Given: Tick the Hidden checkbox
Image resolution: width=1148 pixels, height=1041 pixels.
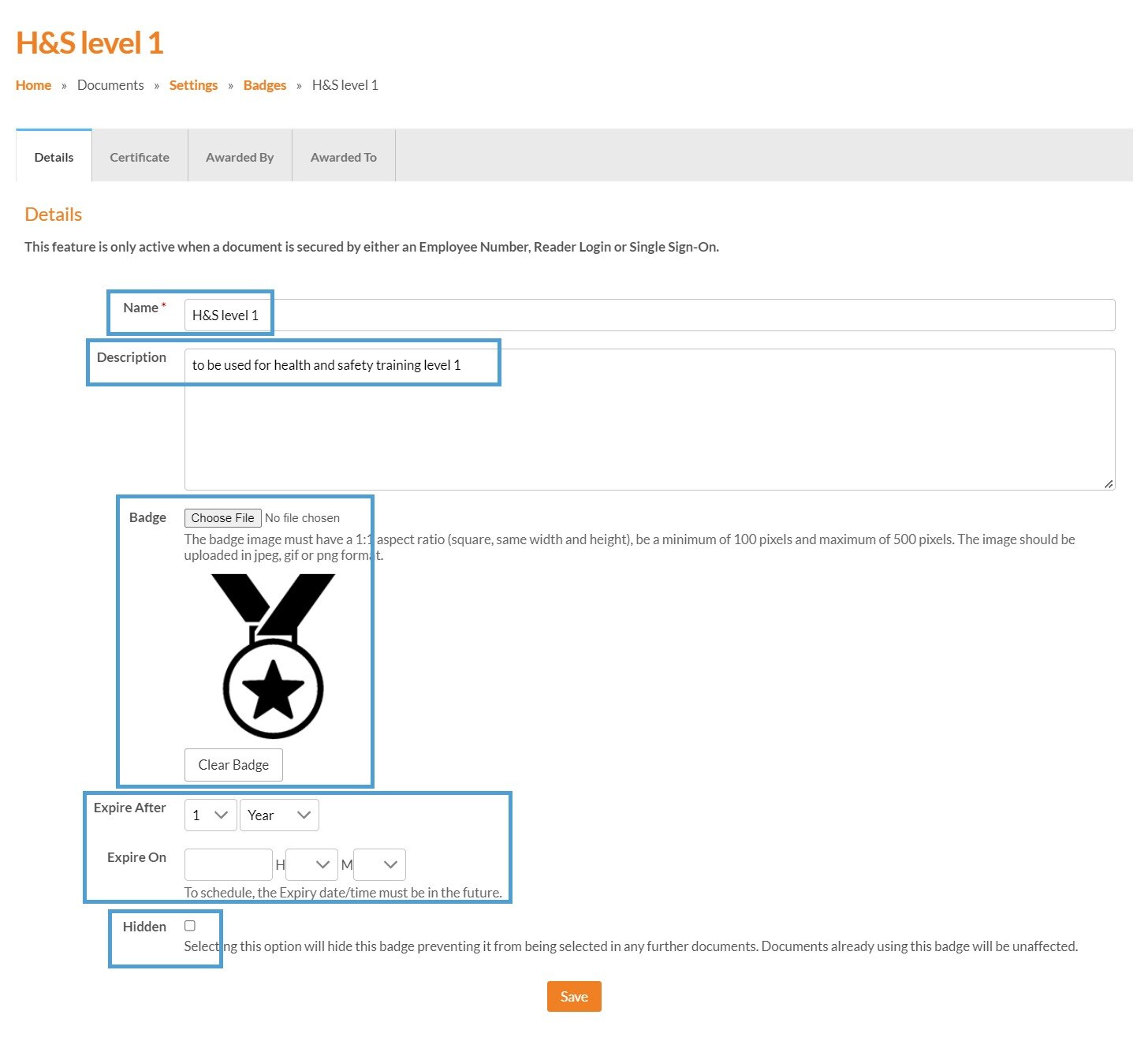Looking at the screenshot, I should click(x=190, y=926).
